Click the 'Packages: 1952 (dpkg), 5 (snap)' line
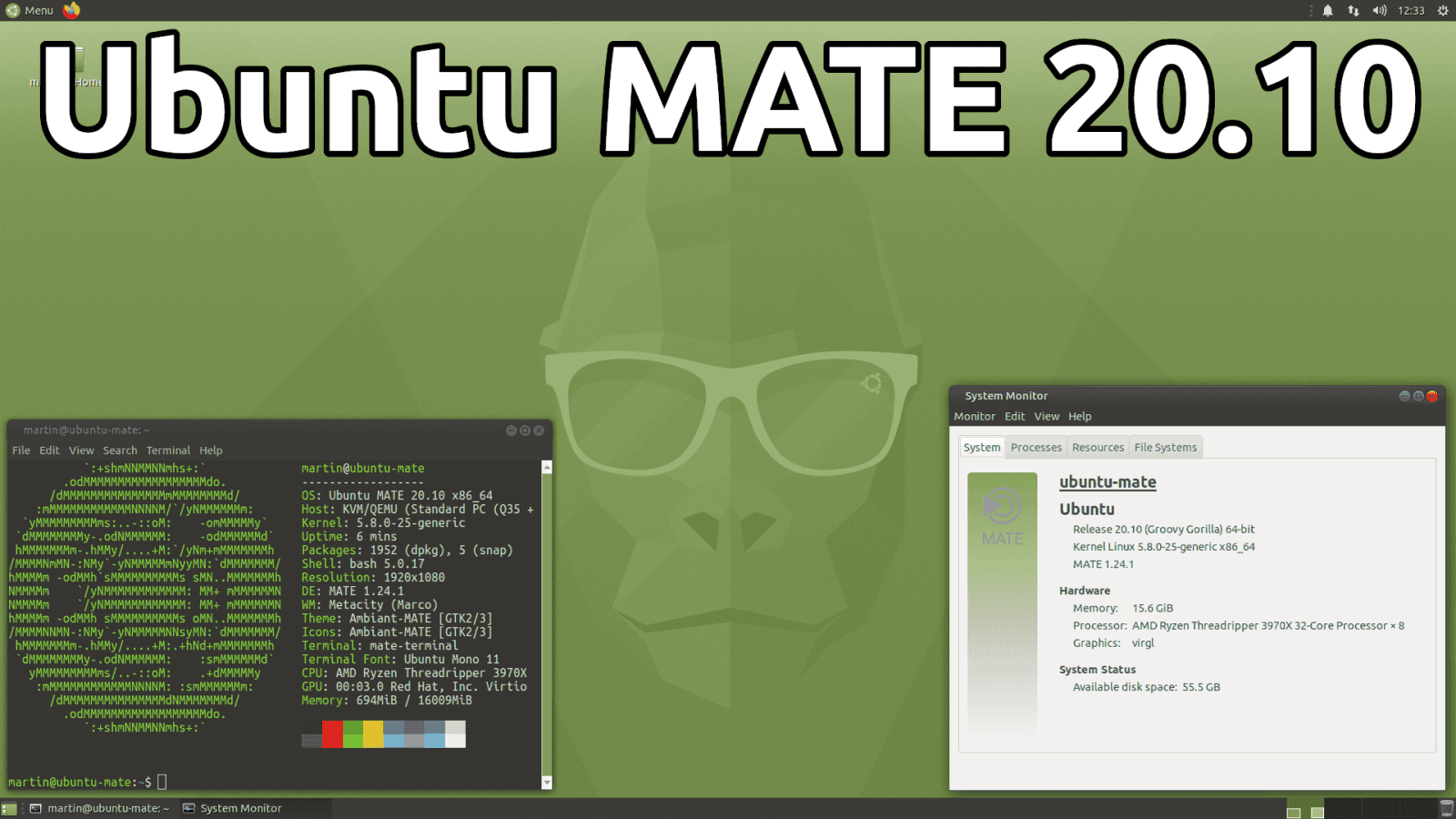This screenshot has width=1456, height=819. 407,551
